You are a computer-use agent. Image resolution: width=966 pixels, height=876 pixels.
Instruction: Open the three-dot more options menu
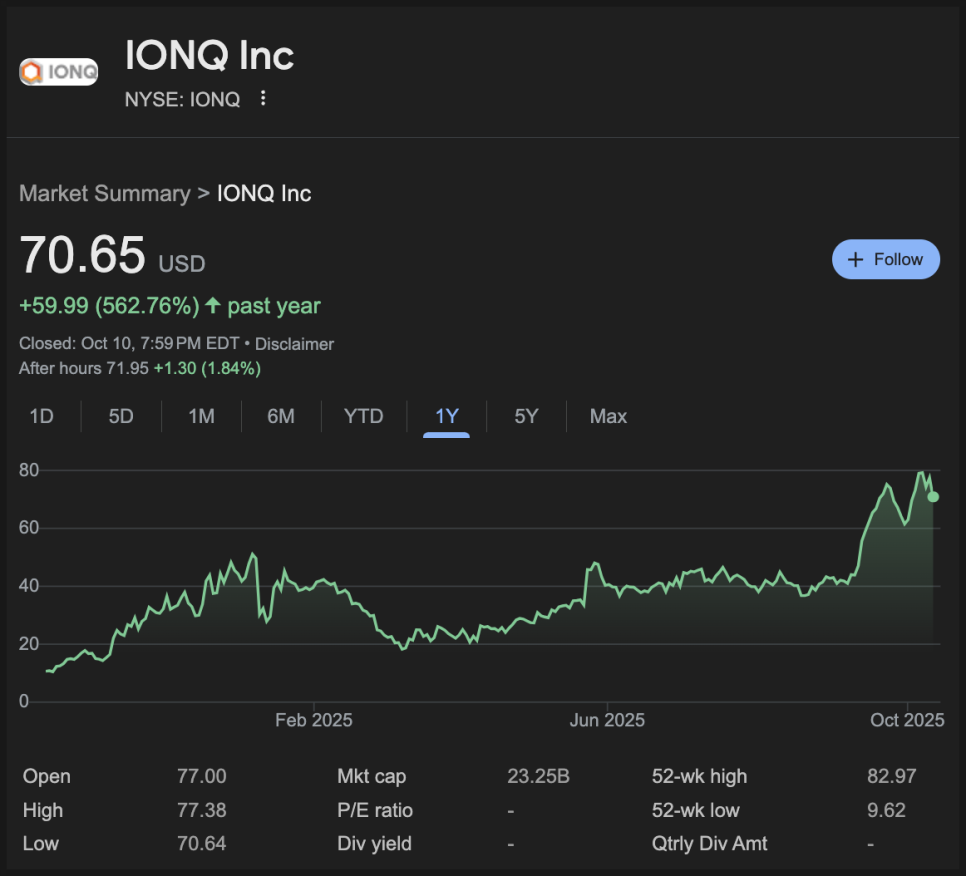263,98
